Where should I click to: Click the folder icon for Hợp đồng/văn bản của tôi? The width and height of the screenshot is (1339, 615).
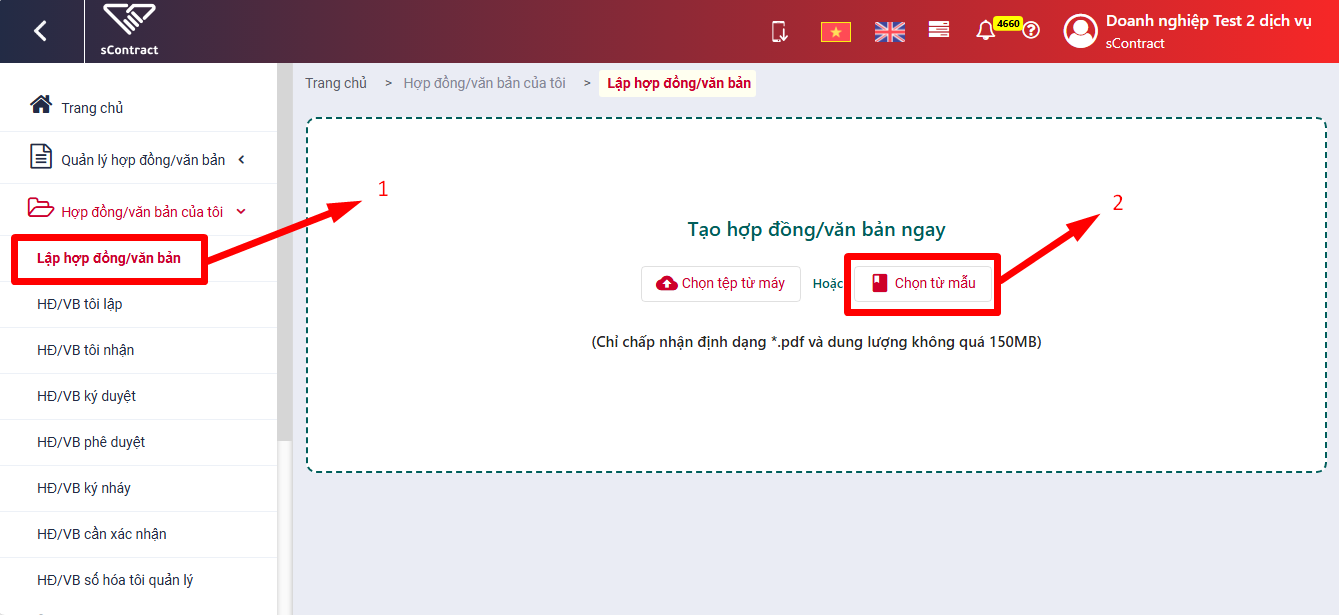coord(41,208)
